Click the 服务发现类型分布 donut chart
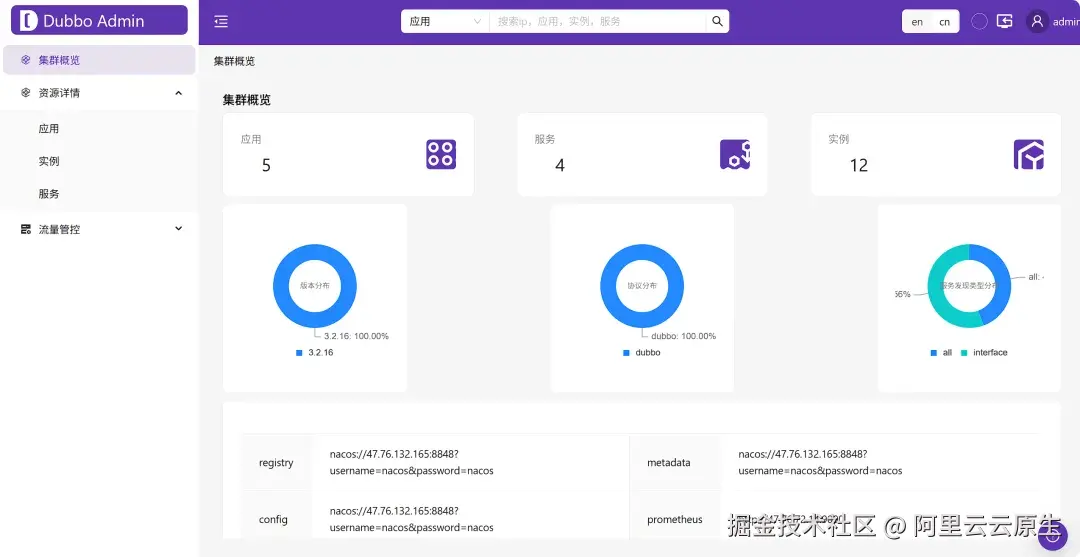 969,286
